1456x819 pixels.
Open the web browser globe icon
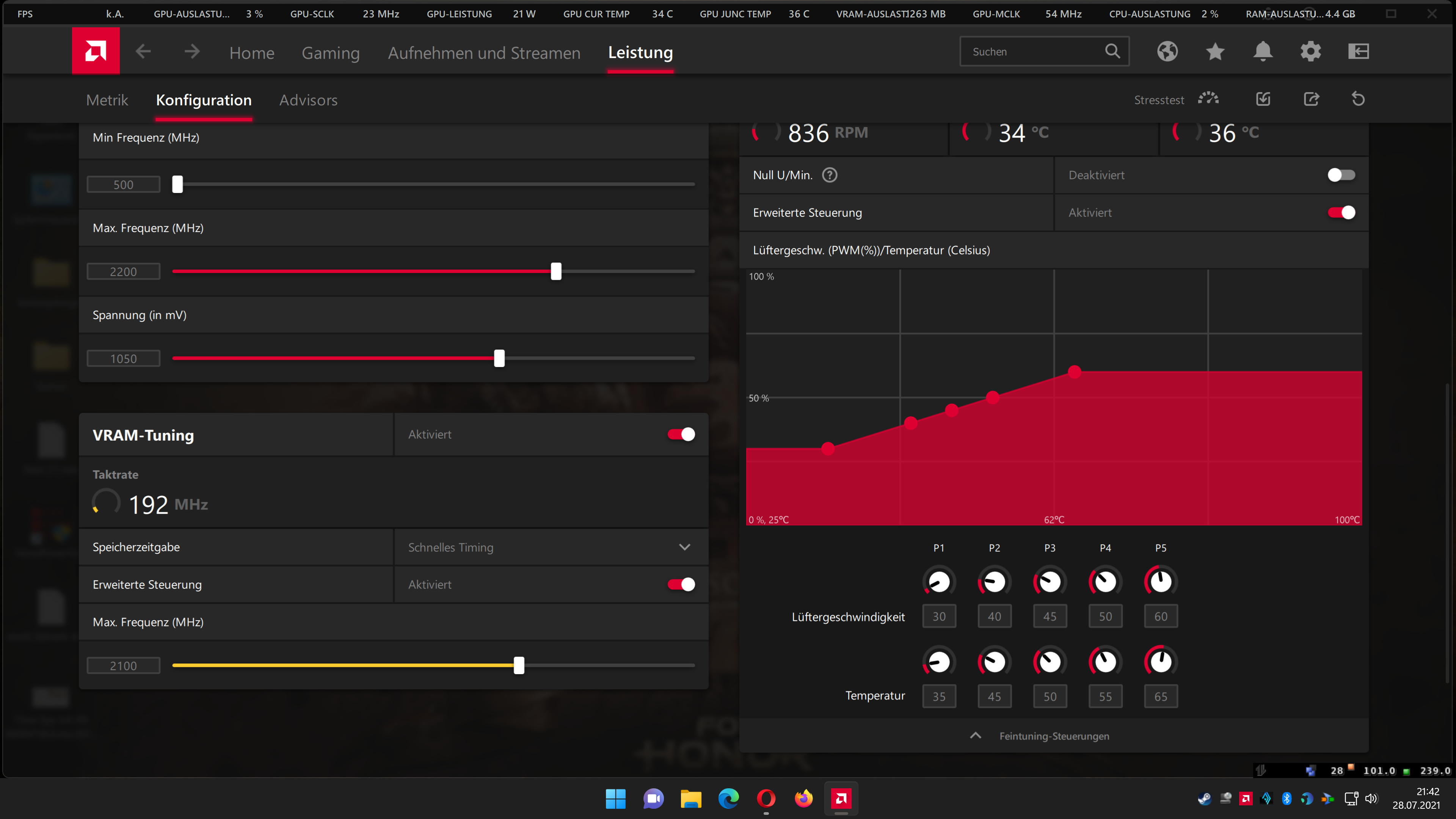[1167, 52]
